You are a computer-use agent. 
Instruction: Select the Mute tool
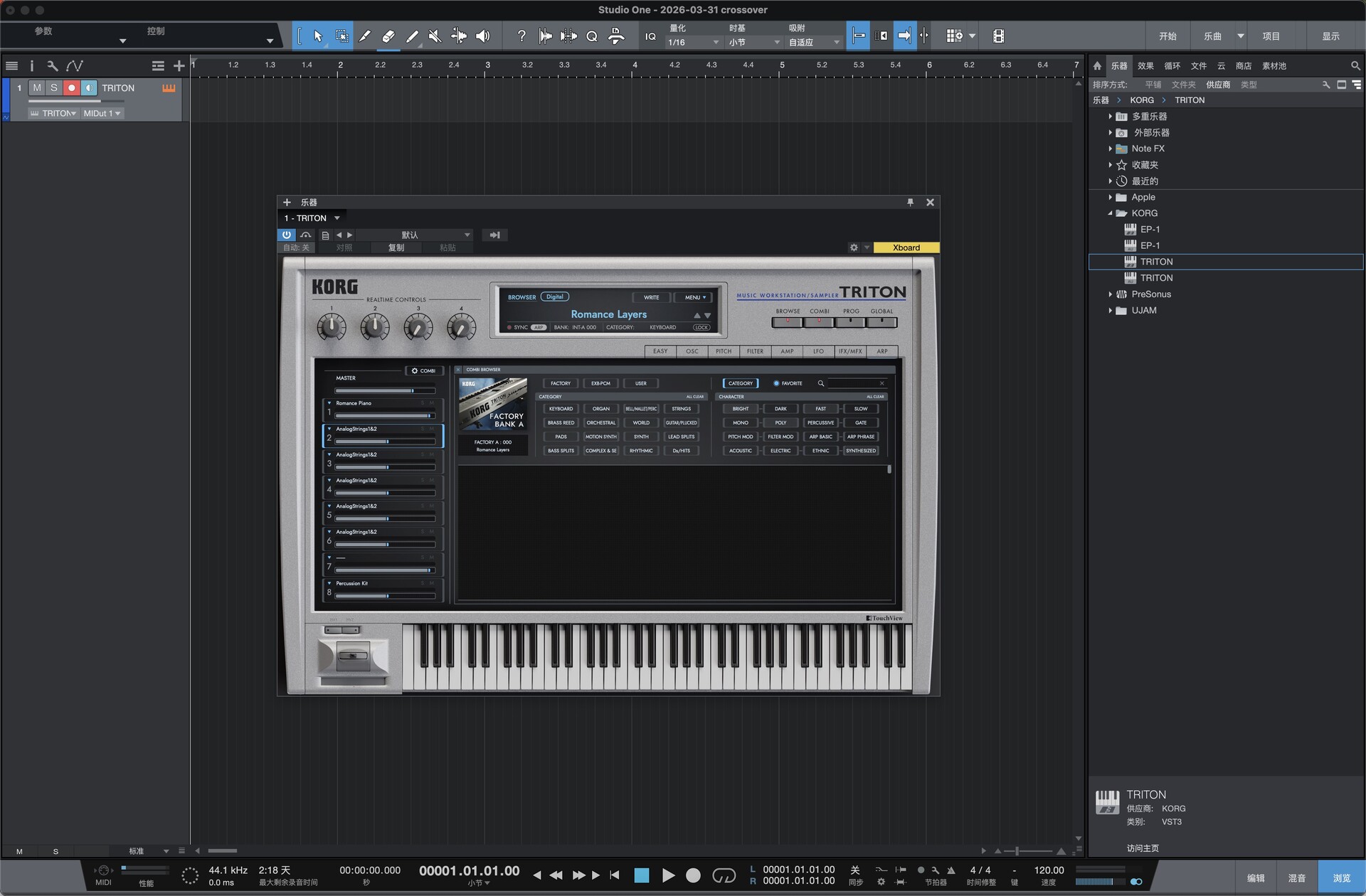(x=435, y=36)
